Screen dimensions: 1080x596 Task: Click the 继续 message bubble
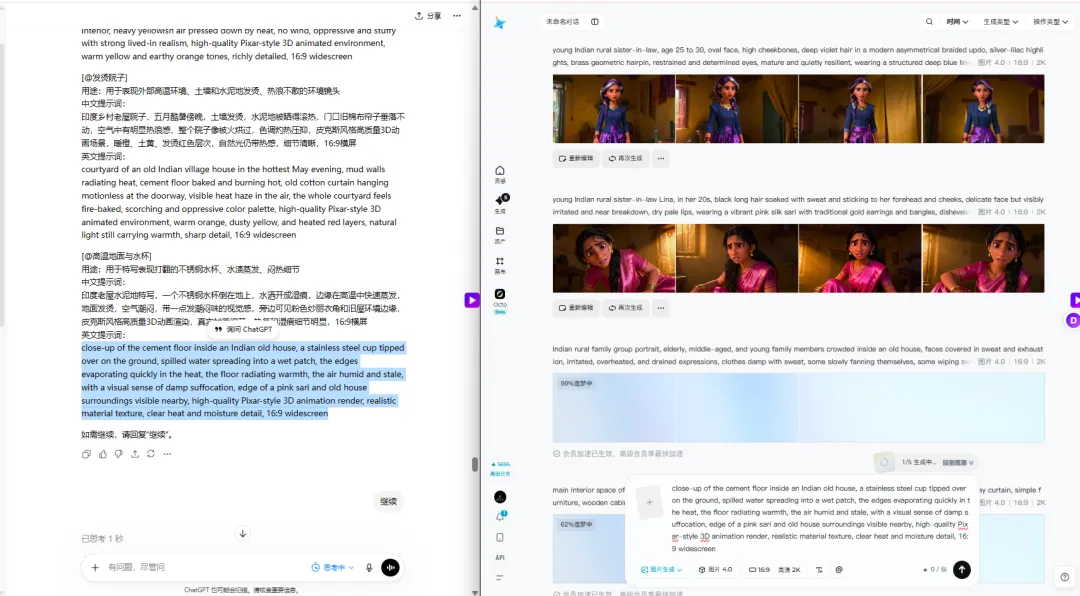[388, 502]
